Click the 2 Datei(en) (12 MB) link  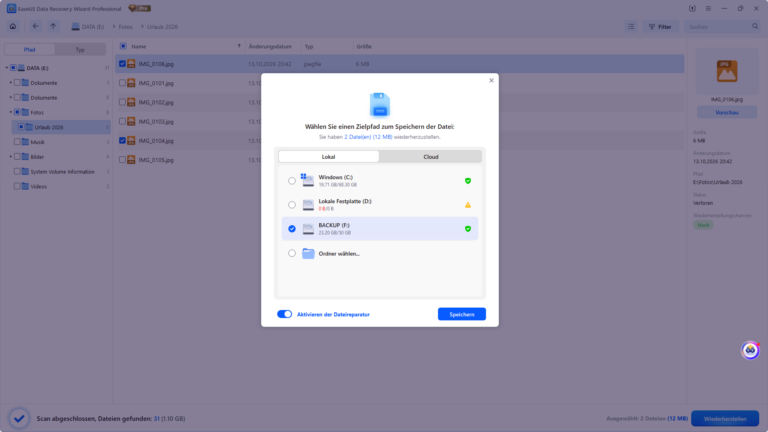(x=368, y=137)
